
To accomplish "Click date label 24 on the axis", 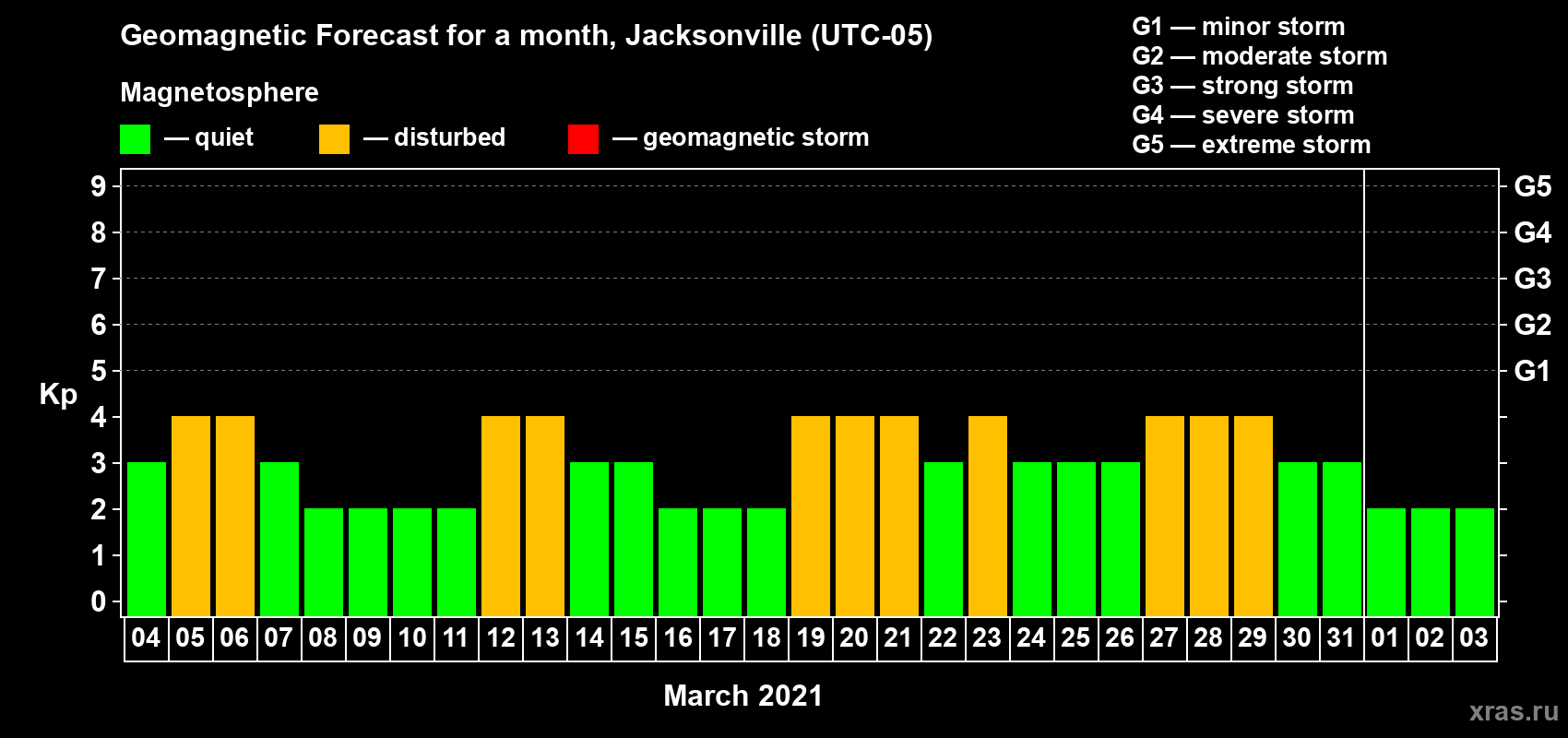I will [1031, 638].
